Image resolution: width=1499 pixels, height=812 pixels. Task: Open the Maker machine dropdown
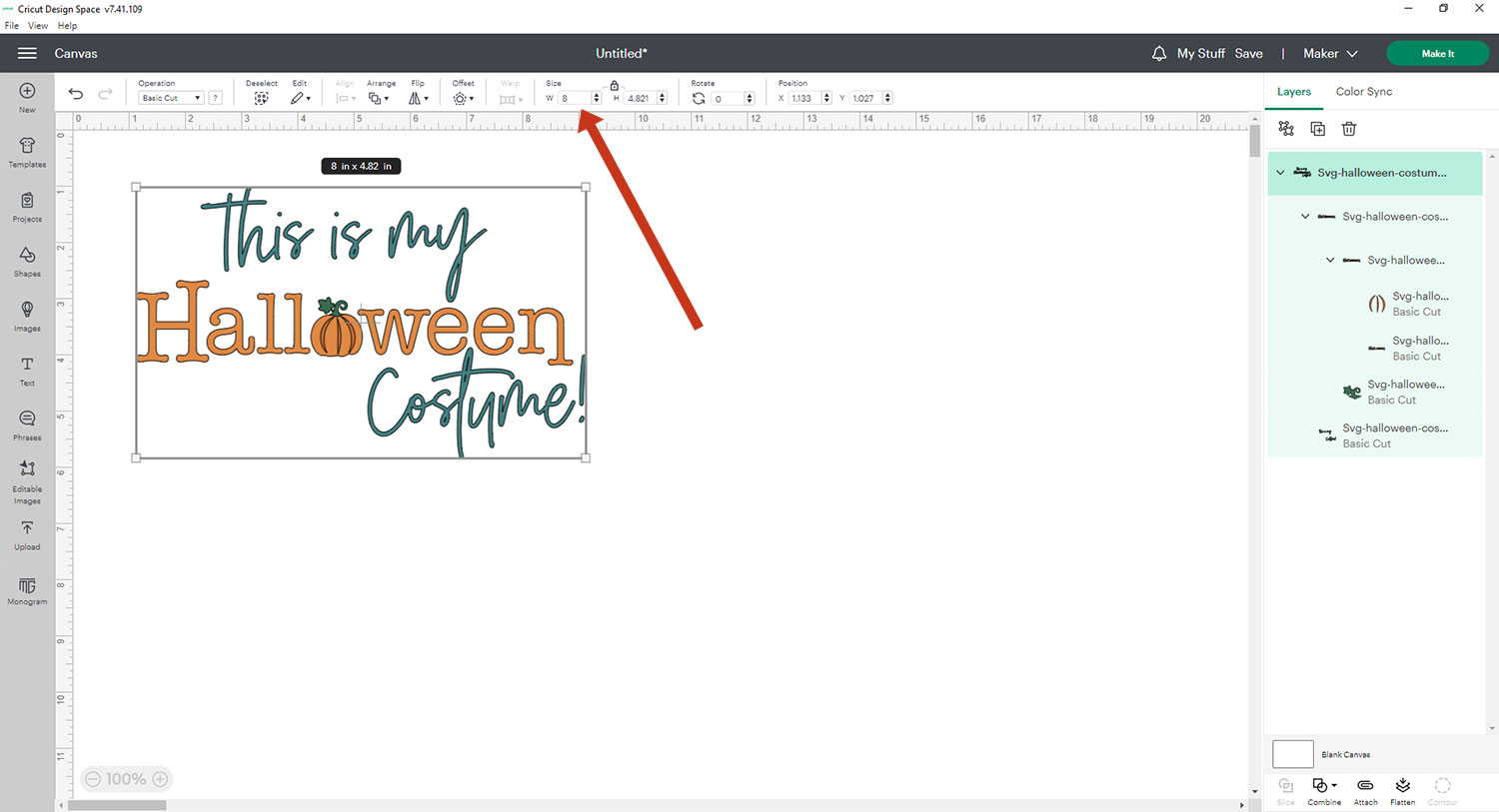click(1330, 54)
